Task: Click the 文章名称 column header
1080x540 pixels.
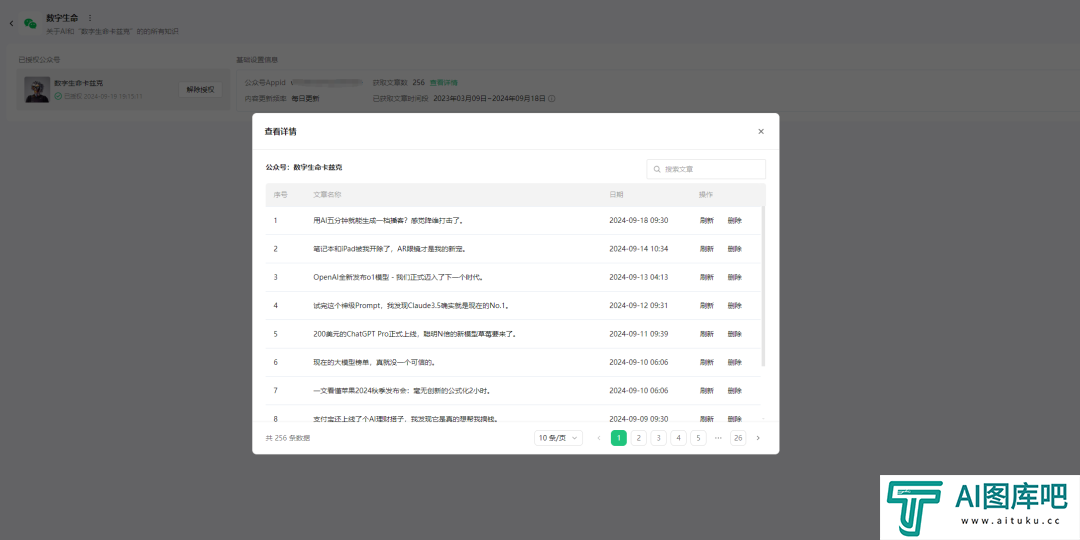Action: [x=327, y=195]
